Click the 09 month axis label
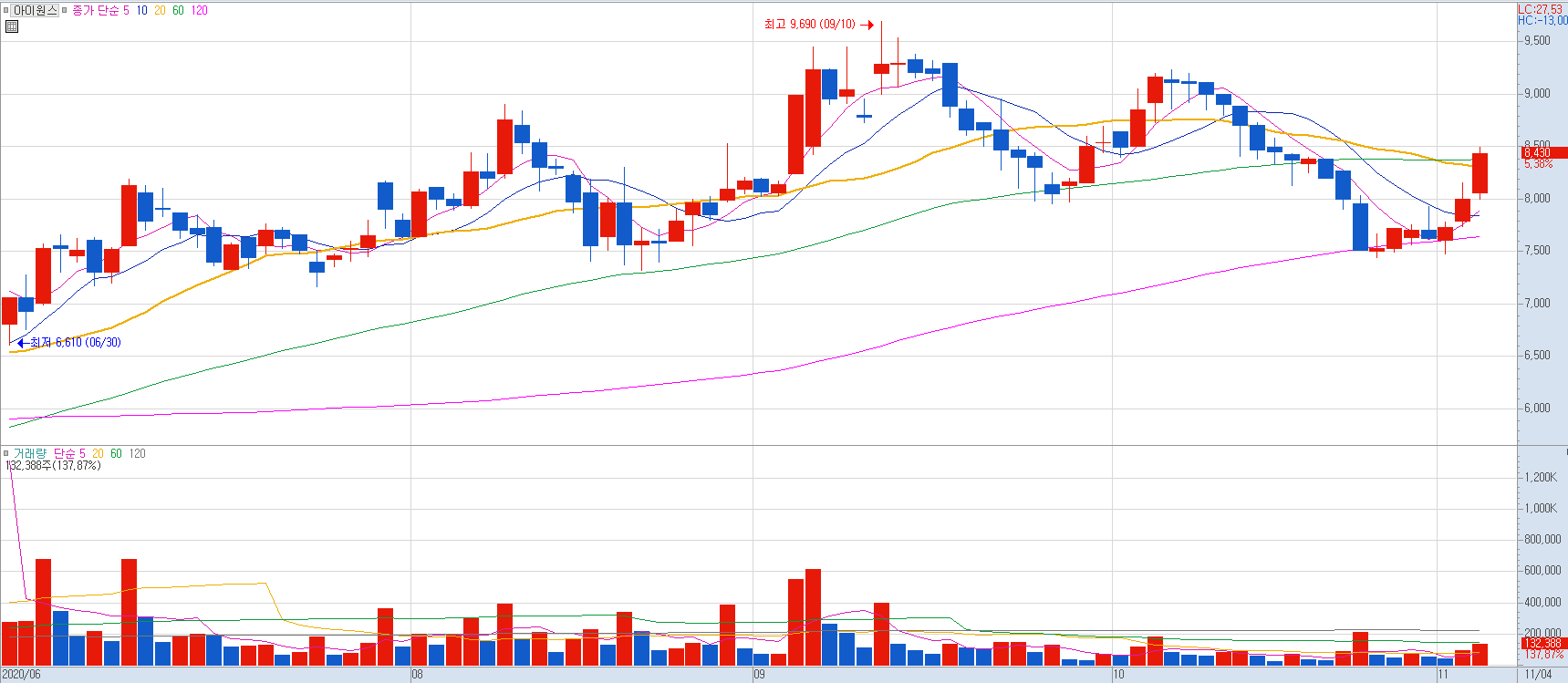This screenshot has width=1568, height=683. (x=759, y=675)
